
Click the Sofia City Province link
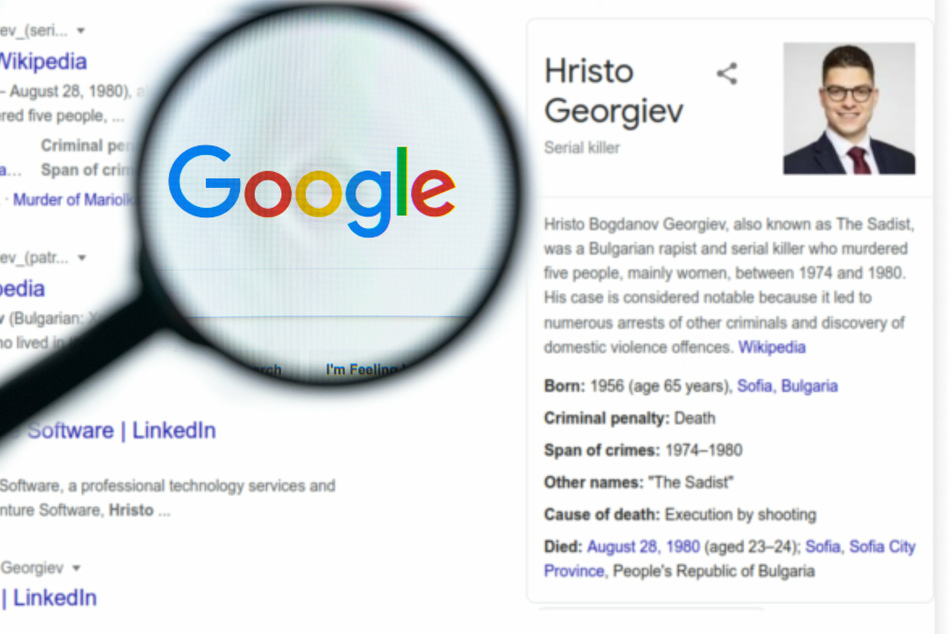pyautogui.click(x=730, y=559)
